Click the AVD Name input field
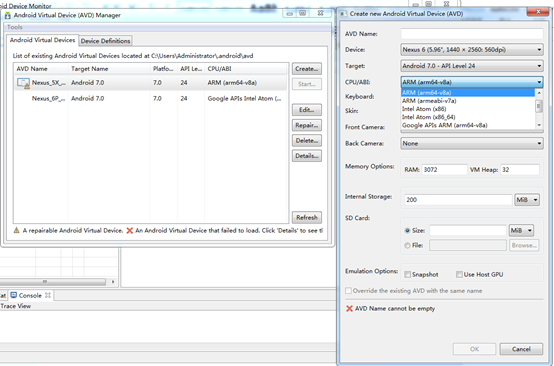554x366 pixels. point(472,34)
